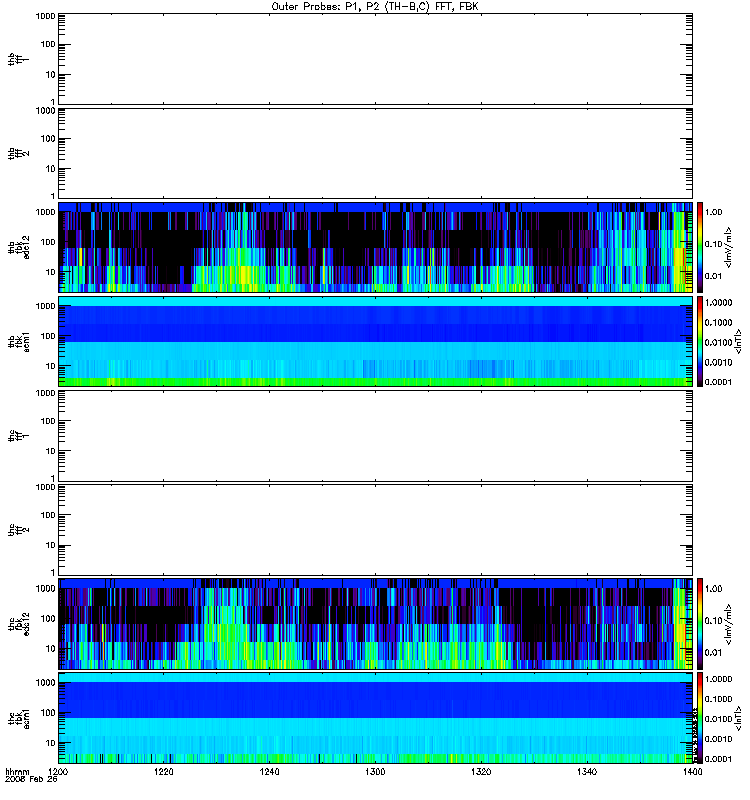Image resolution: width=750 pixels, height=800 pixels.
Task: Click the '10' y-axis tick of thc fbk scm1 panel
Action: point(51,743)
